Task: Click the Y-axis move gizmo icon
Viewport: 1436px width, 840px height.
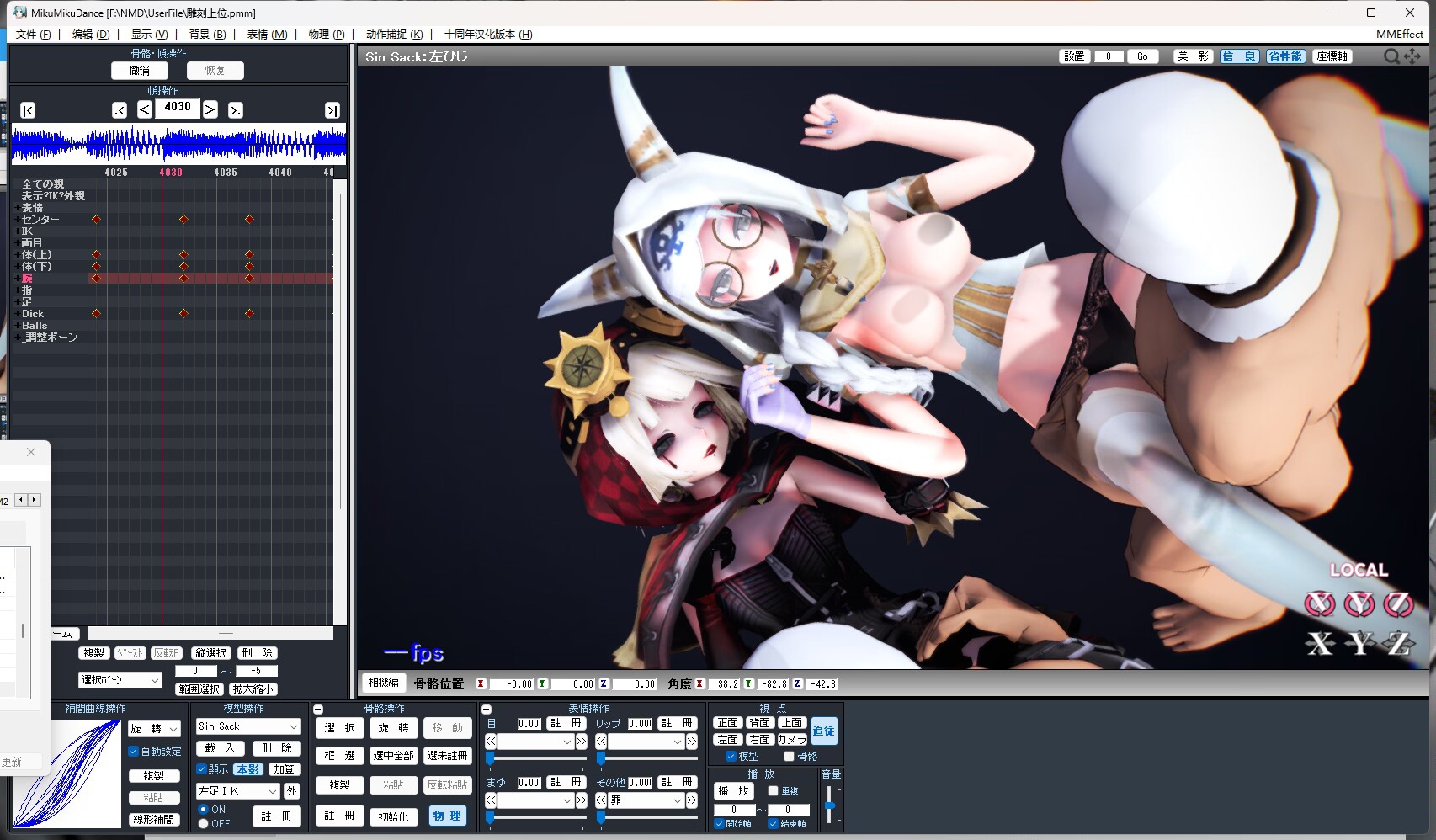Action: pos(1359,644)
